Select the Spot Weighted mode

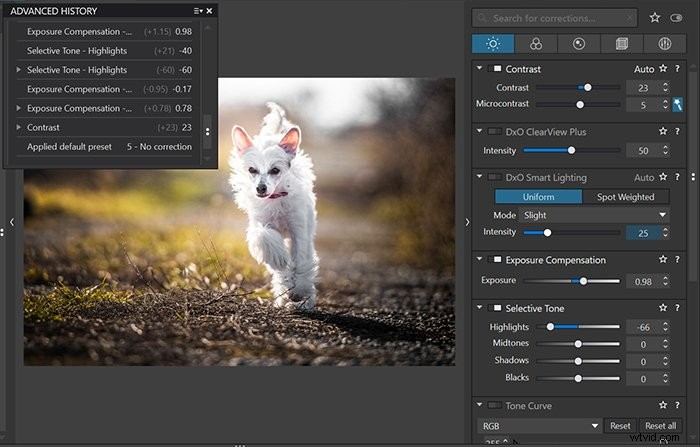coord(625,197)
